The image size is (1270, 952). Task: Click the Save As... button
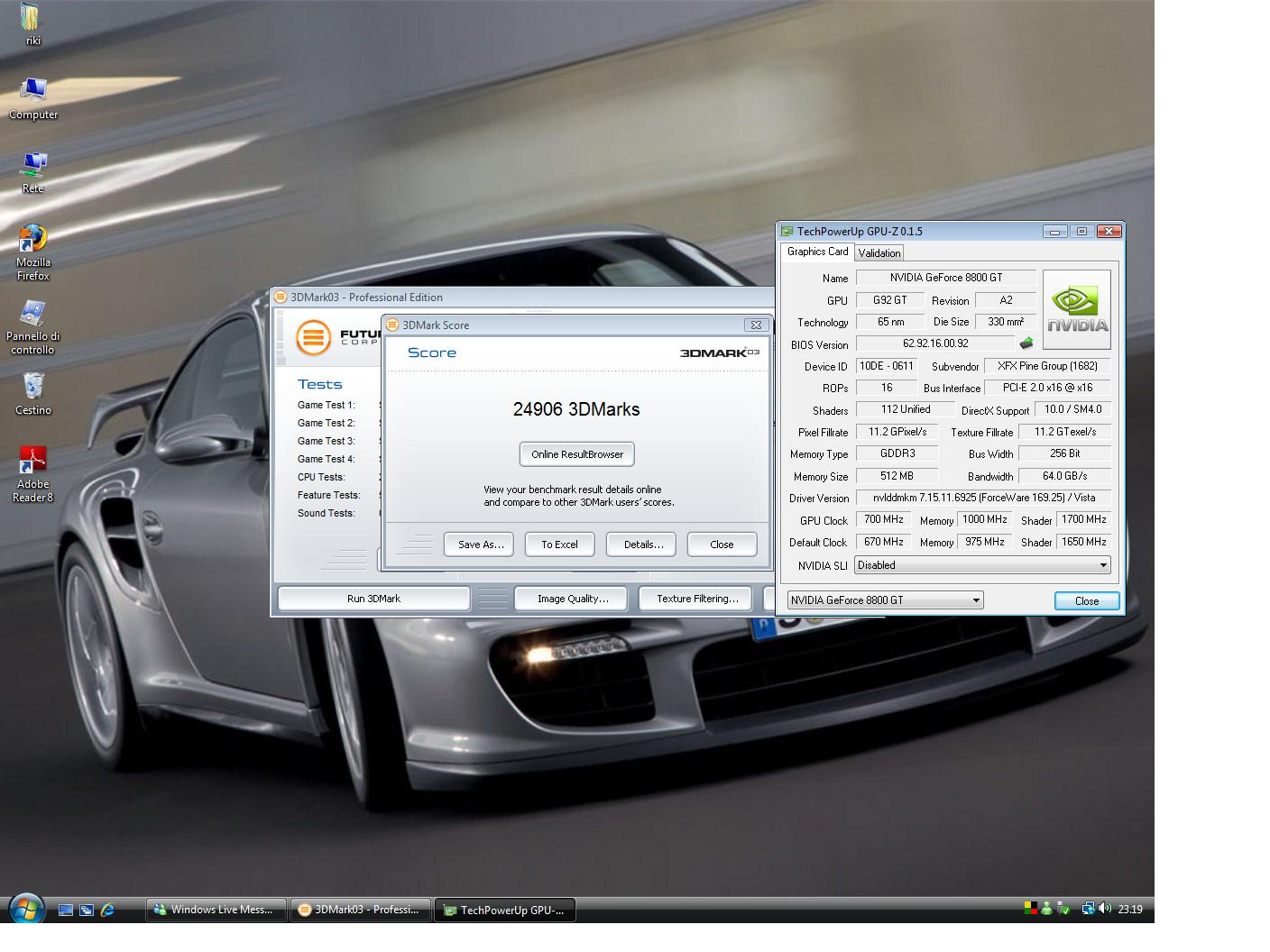(480, 545)
